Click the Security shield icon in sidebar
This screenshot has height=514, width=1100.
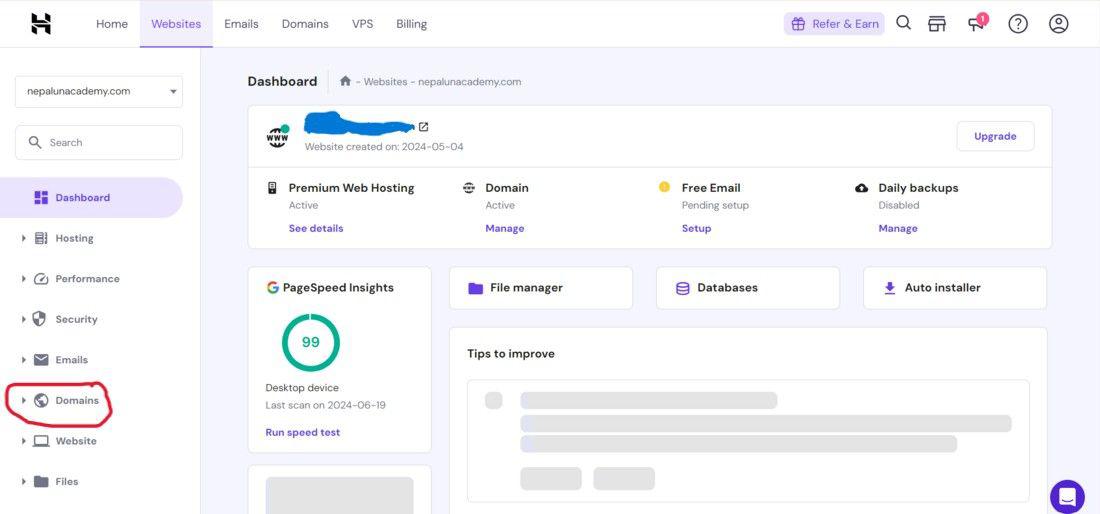coord(39,319)
